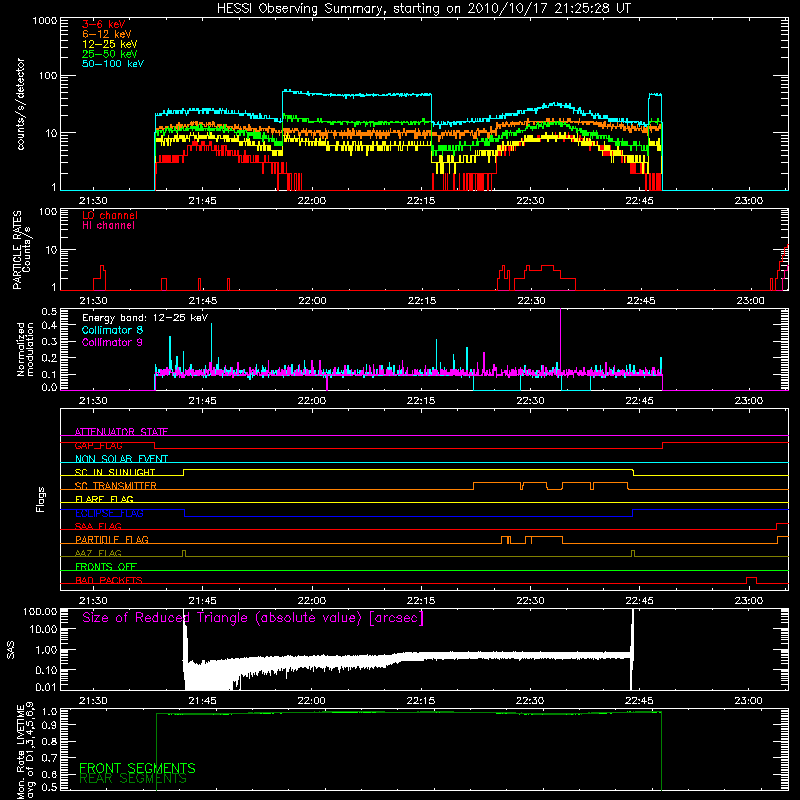Click the NON SOLAR EVENT flag label

point(121,459)
